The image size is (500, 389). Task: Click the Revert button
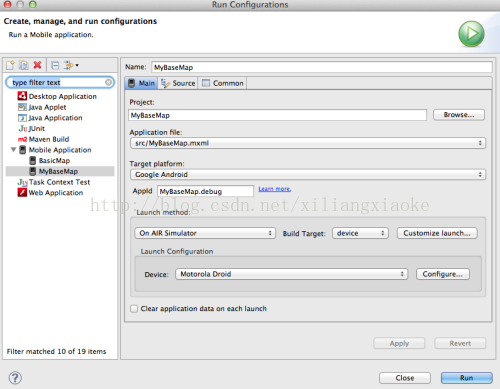point(460,343)
